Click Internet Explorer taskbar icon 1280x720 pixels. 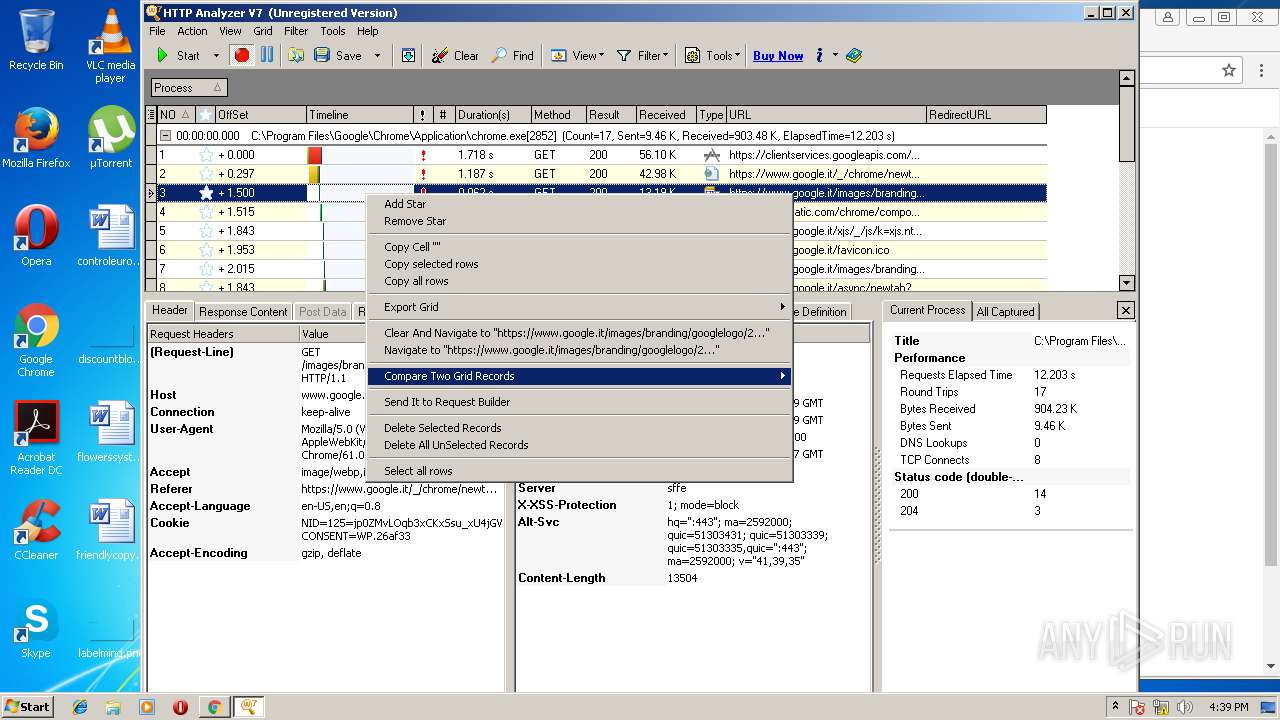(80, 707)
